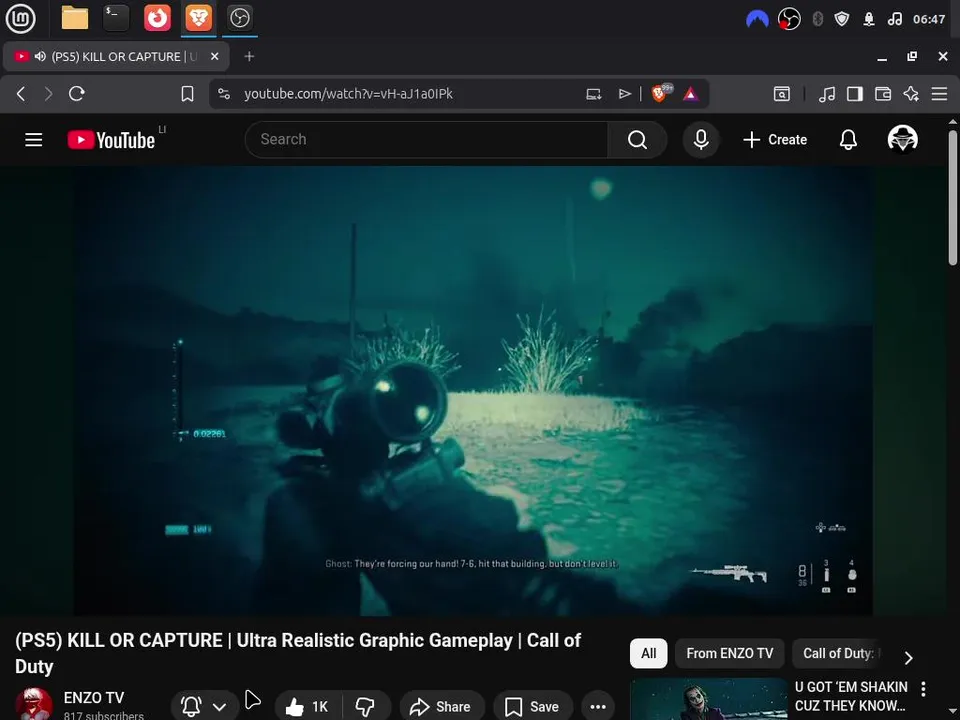
Task: Bookmark this page
Action: [x=187, y=94]
